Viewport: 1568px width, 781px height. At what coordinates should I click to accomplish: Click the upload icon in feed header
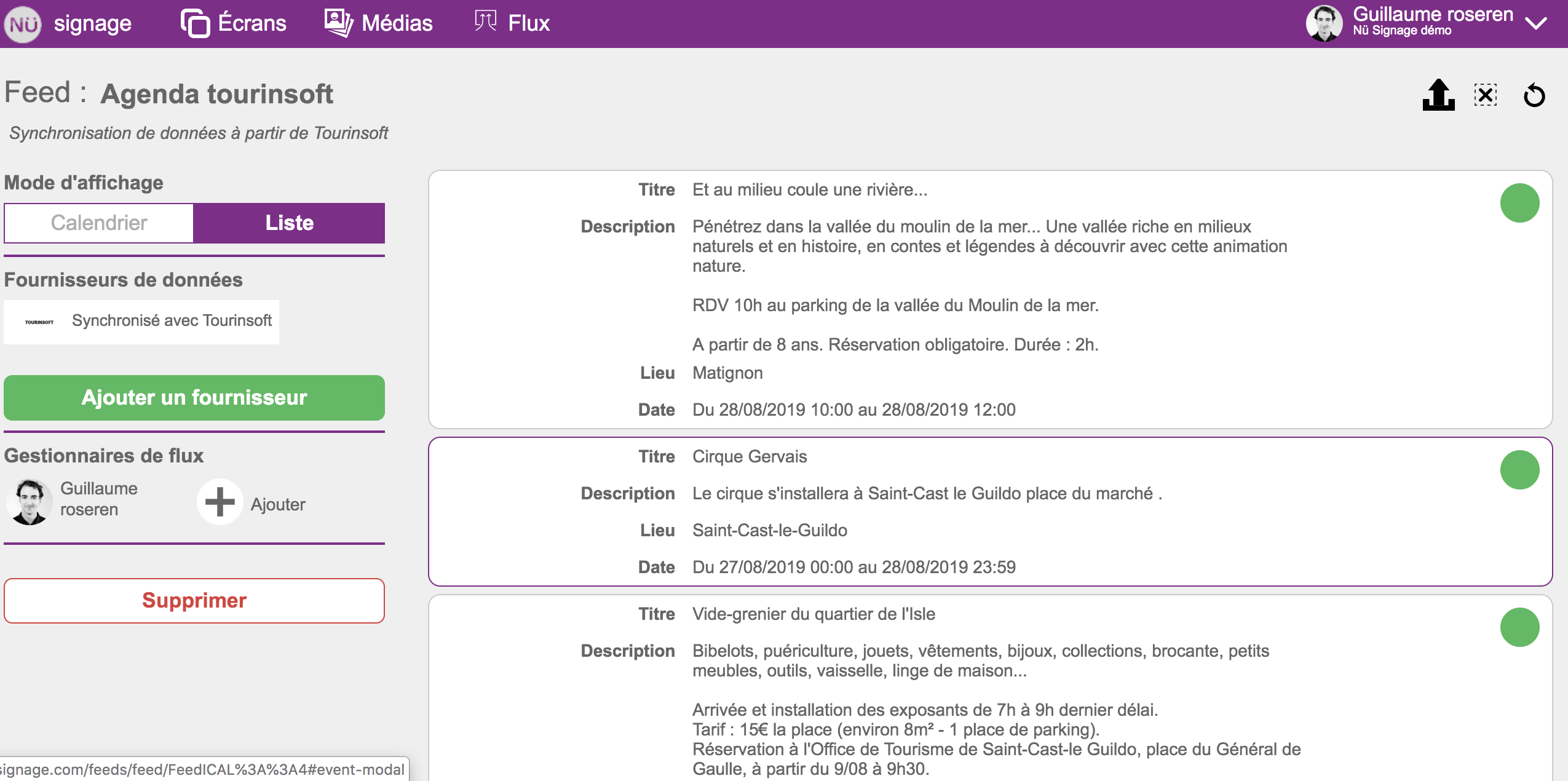pos(1438,95)
